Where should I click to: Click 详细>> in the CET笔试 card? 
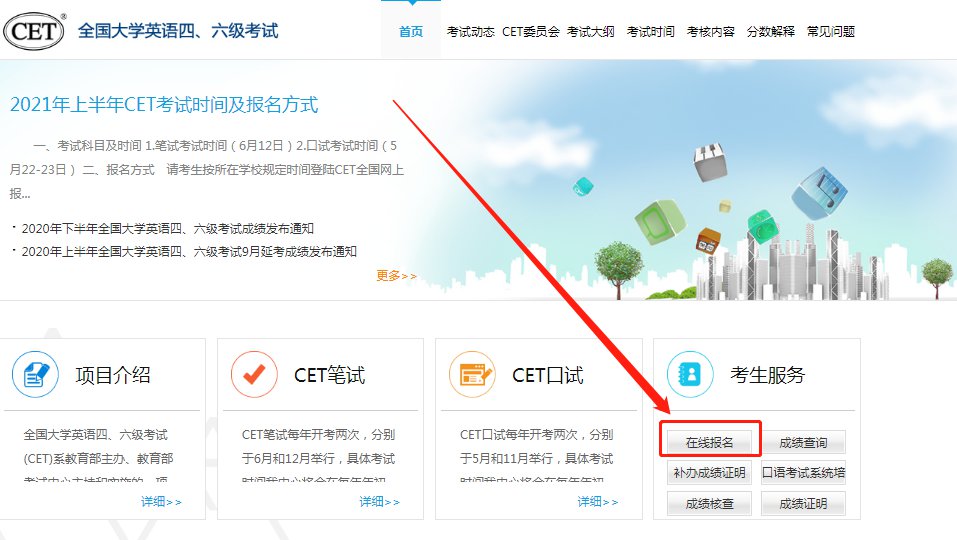380,502
